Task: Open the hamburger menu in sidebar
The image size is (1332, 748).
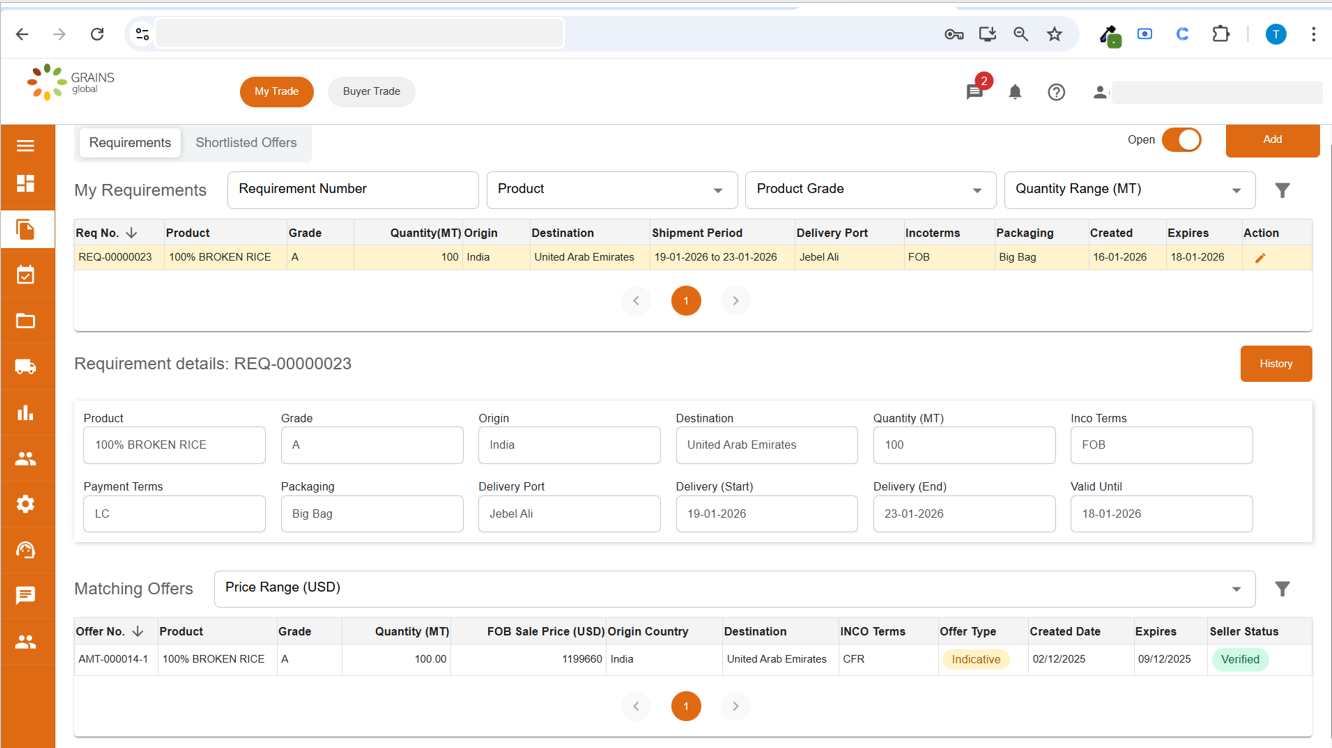Action: click(x=26, y=146)
